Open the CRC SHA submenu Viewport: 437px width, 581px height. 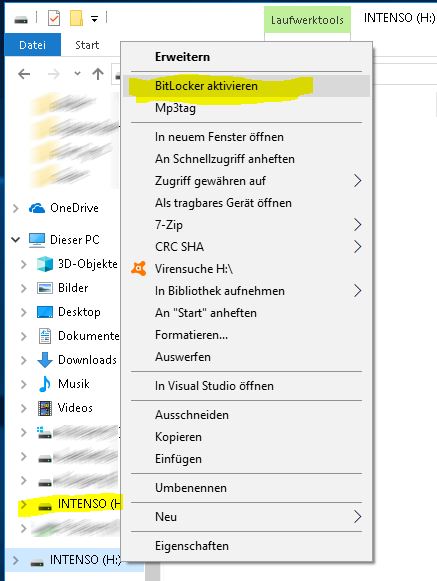click(246, 247)
